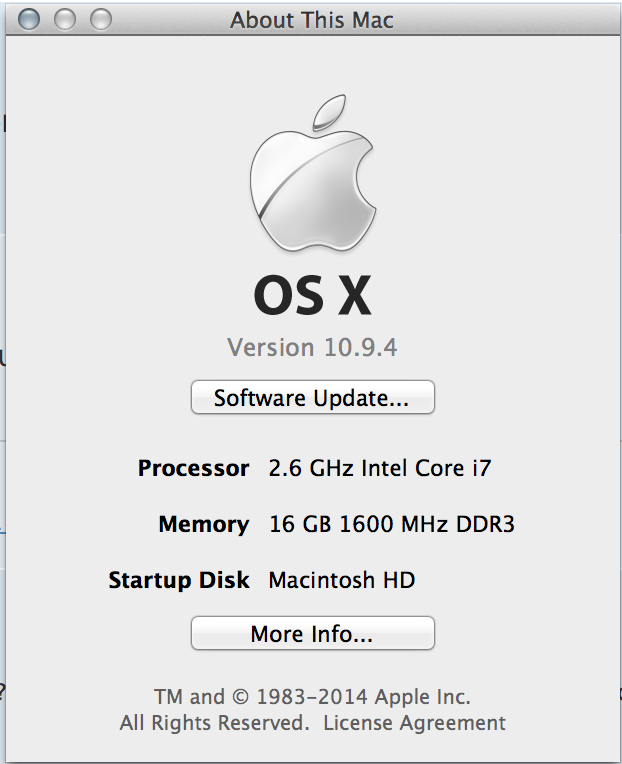Click the Processor label
Viewport: 622px width, 764px height.
point(194,468)
